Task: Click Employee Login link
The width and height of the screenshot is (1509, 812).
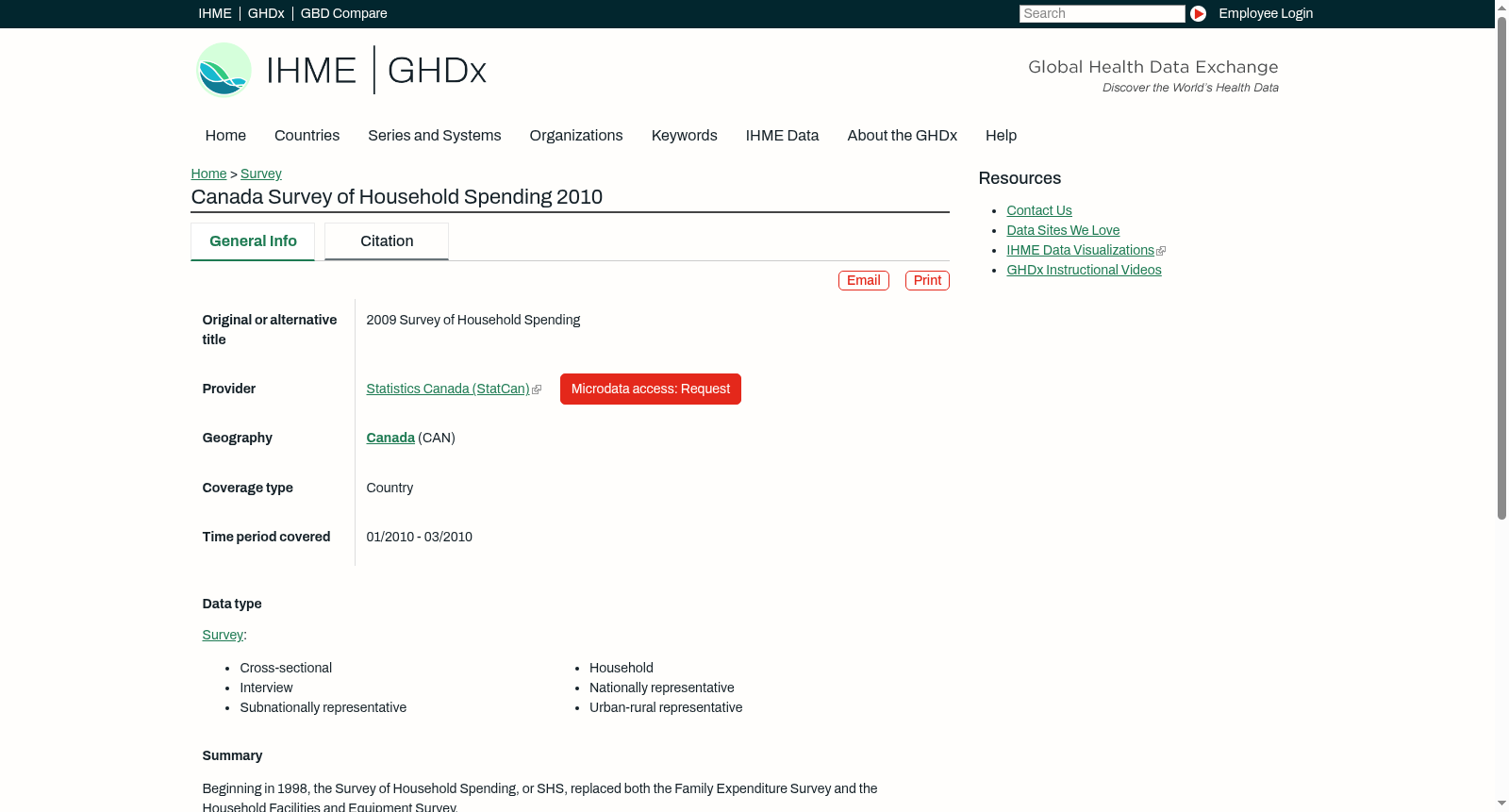Action: coord(1266,14)
